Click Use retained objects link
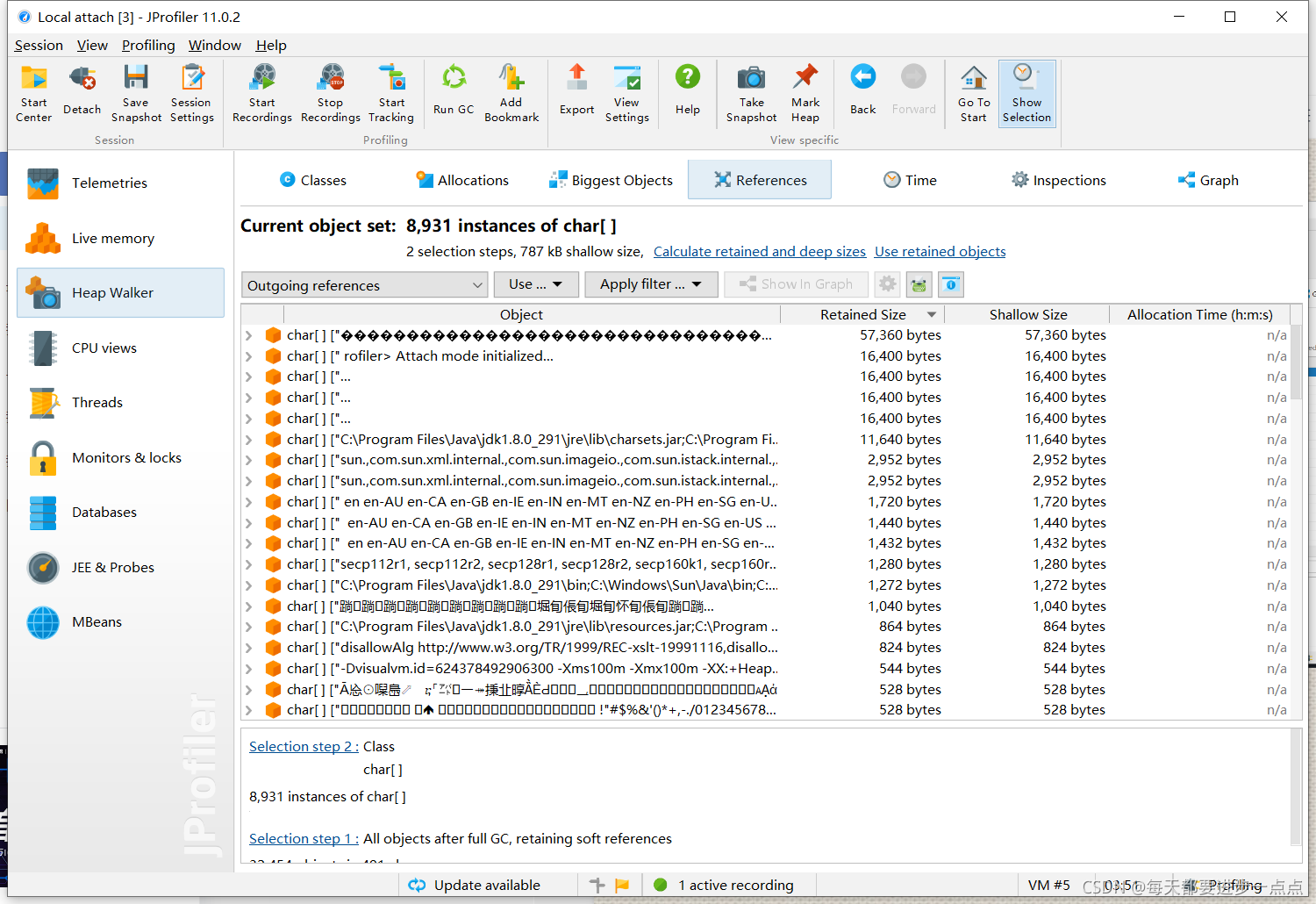Image resolution: width=1316 pixels, height=904 pixels. [x=941, y=252]
